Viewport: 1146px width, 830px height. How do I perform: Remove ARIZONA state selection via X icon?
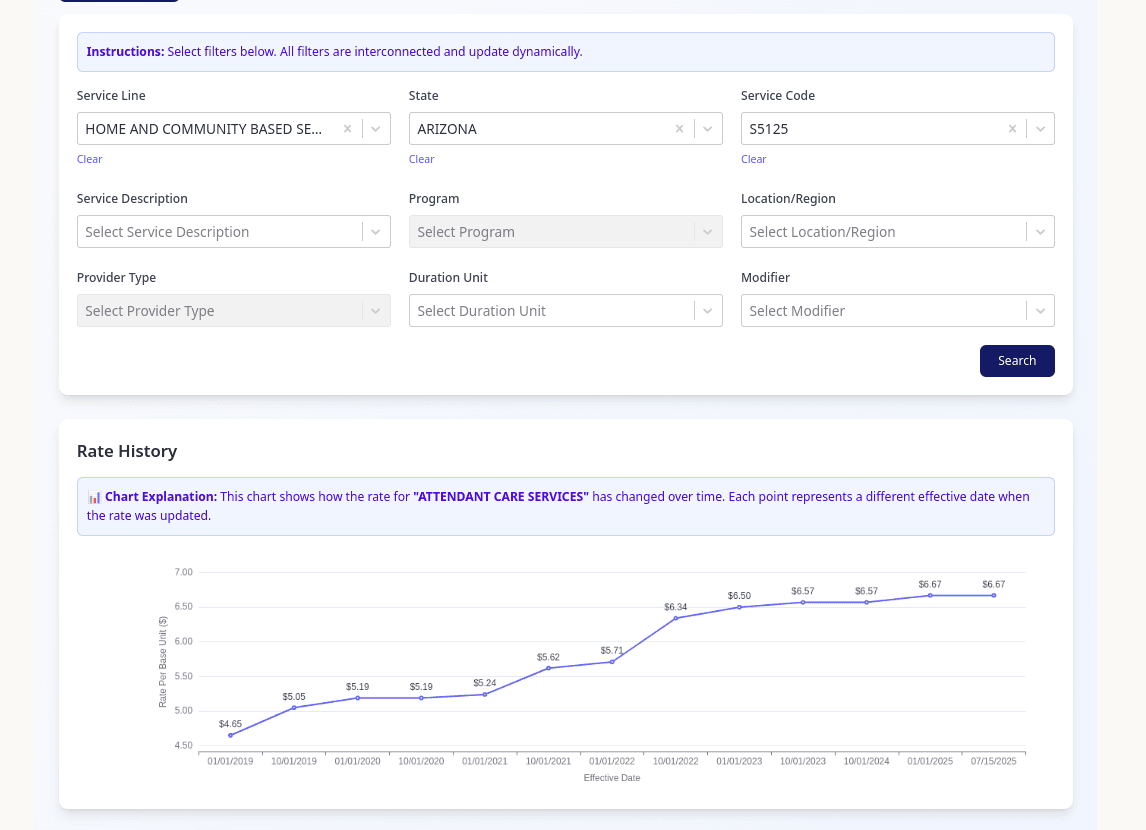(x=679, y=129)
